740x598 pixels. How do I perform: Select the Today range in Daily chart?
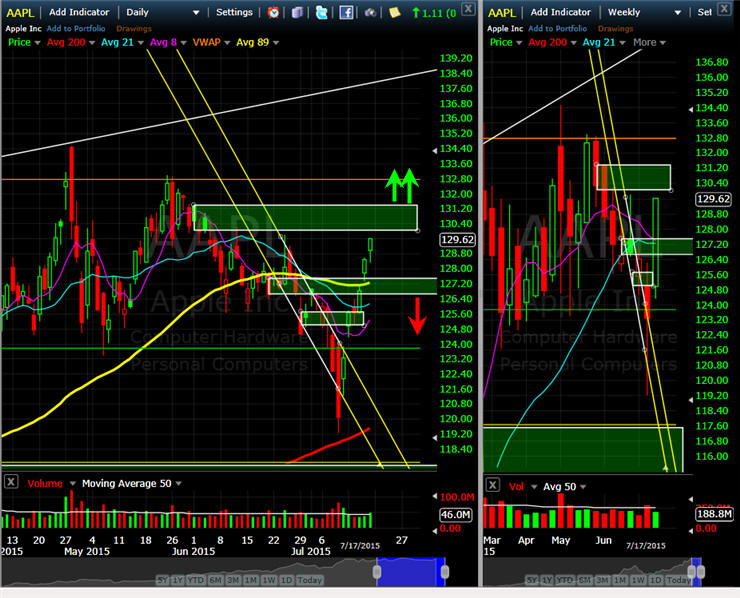click(x=310, y=580)
